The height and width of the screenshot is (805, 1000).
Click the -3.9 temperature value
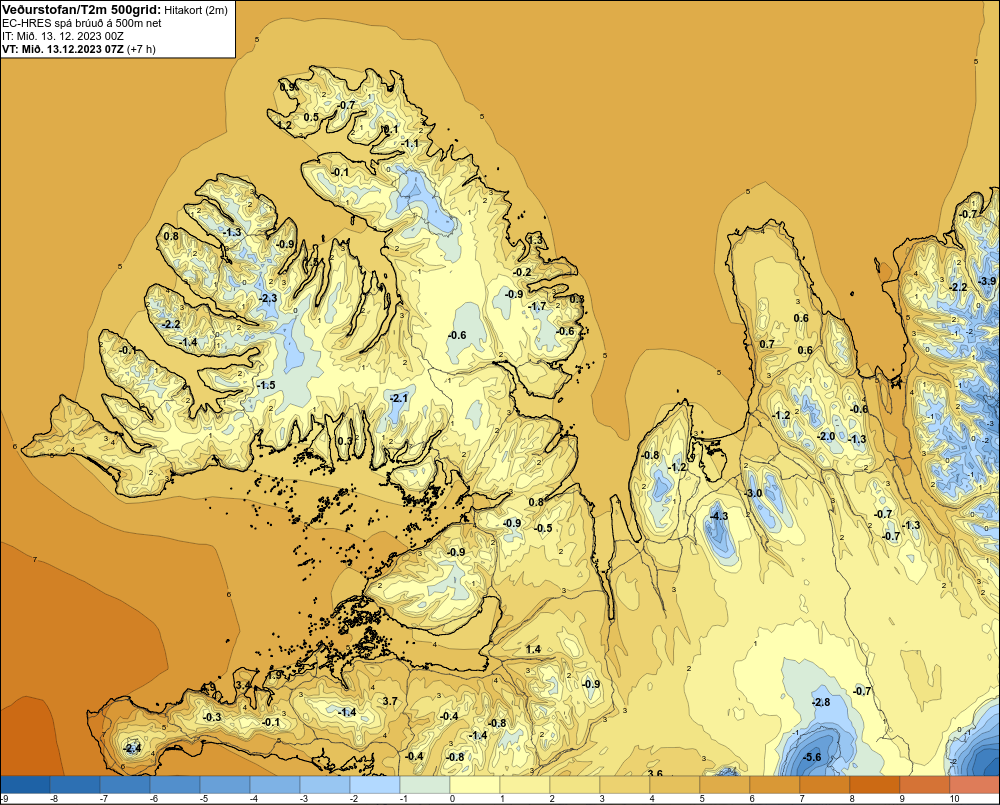coord(987,281)
